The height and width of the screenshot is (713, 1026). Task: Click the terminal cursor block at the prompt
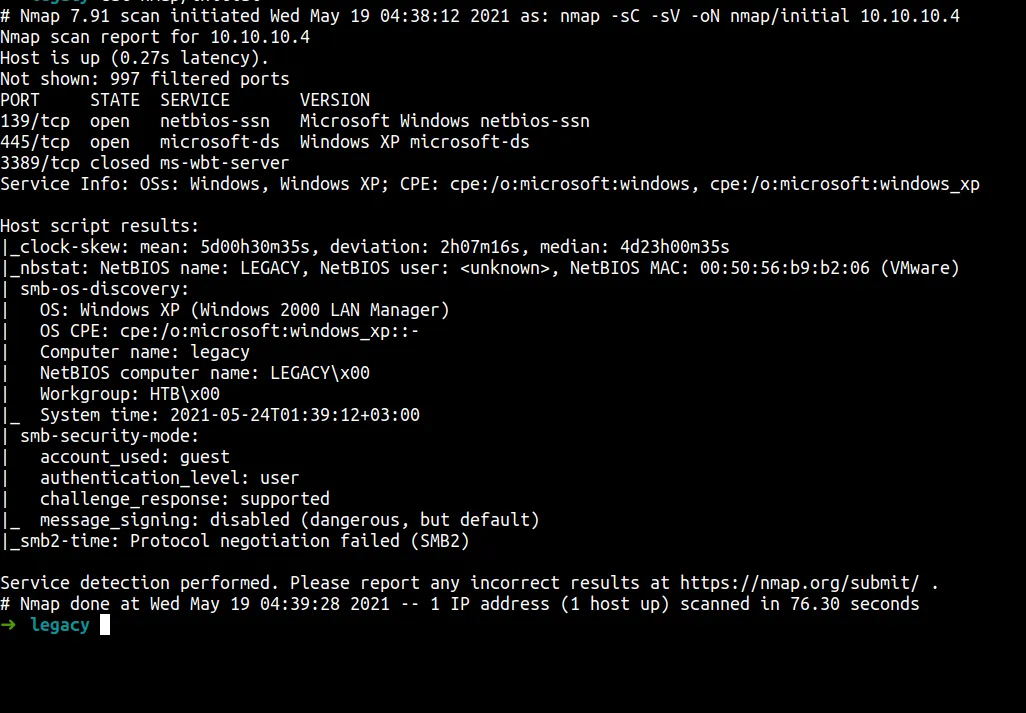coord(105,625)
